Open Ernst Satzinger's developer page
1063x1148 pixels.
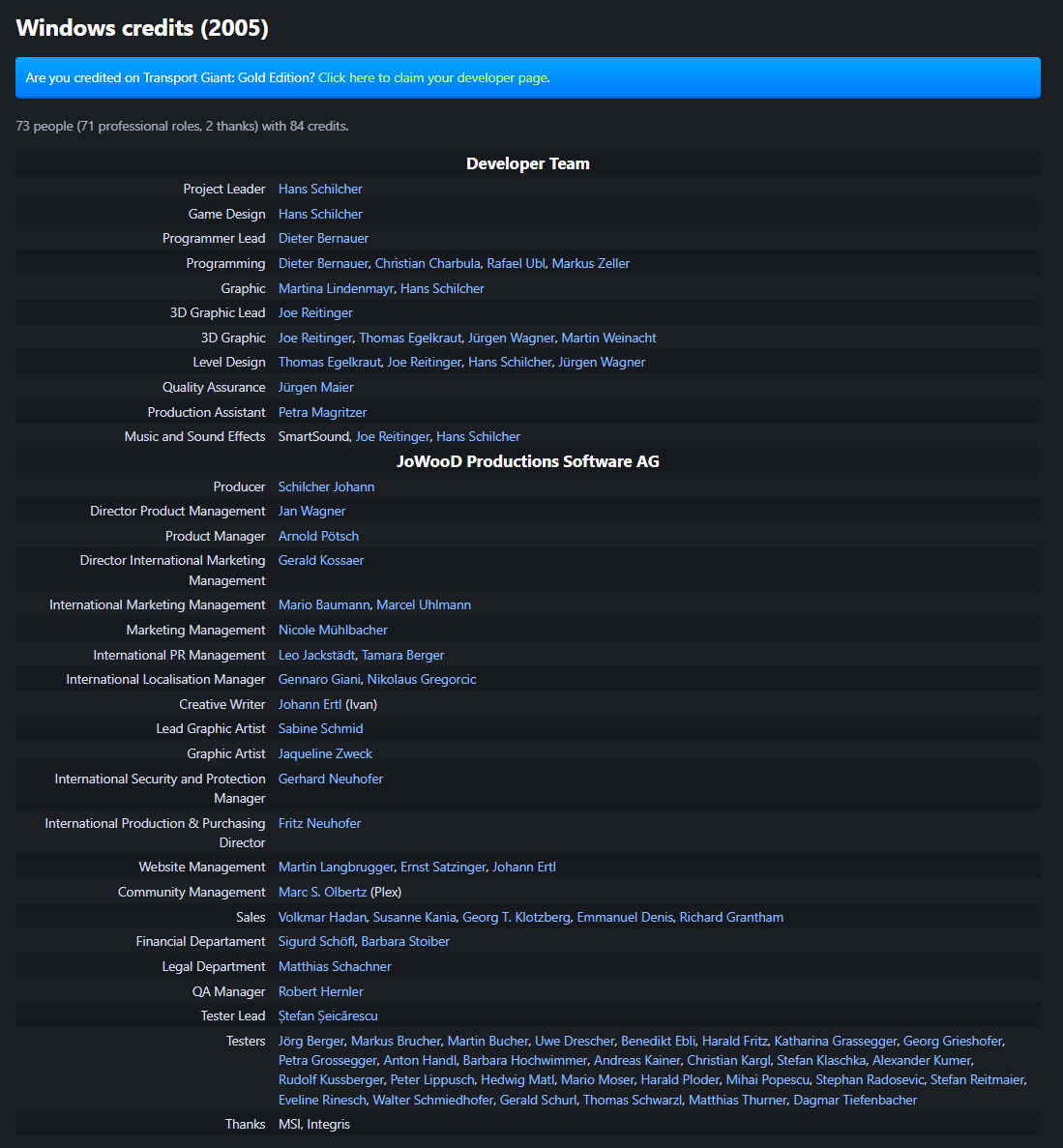pyautogui.click(x=443, y=867)
